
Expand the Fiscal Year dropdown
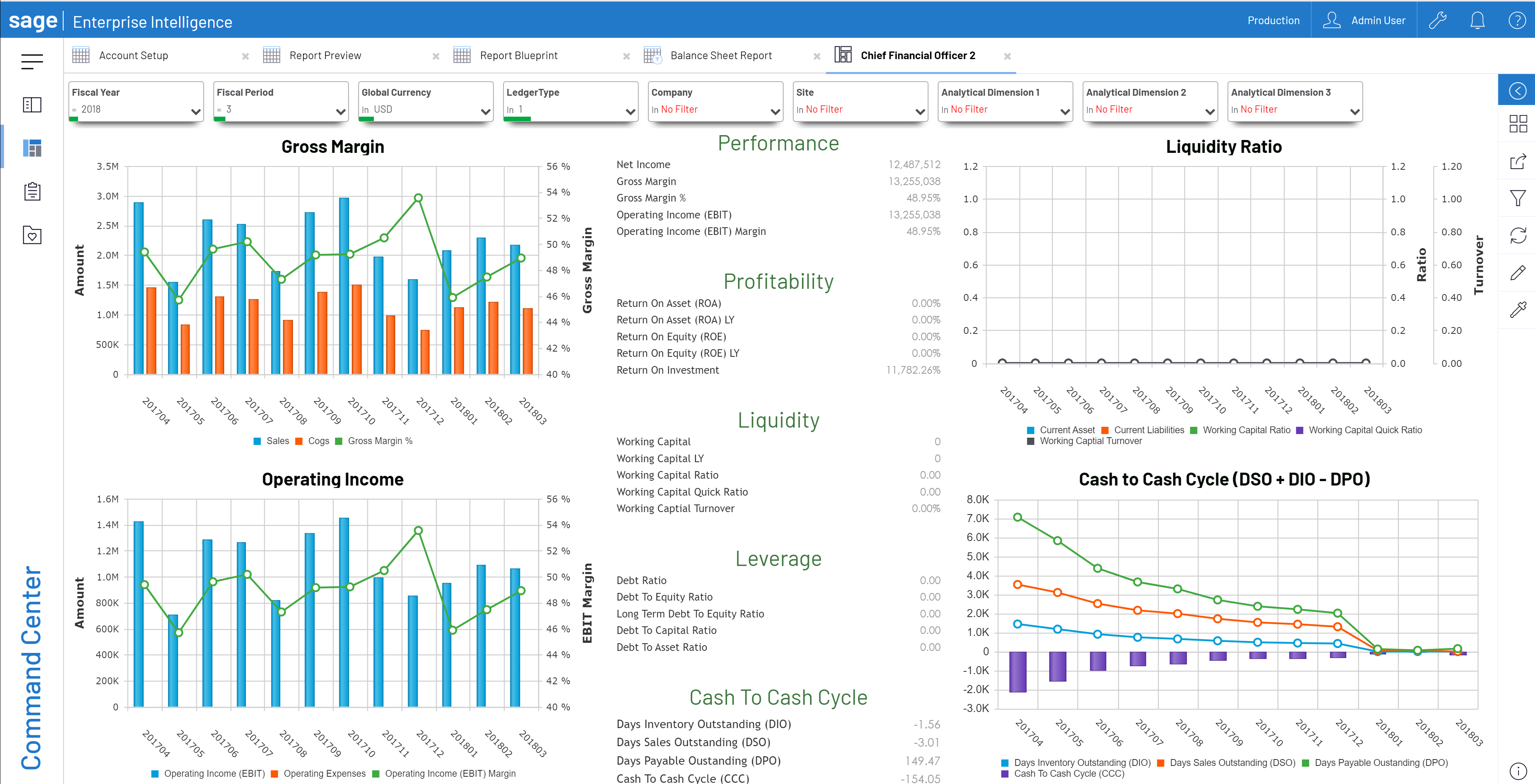[196, 111]
